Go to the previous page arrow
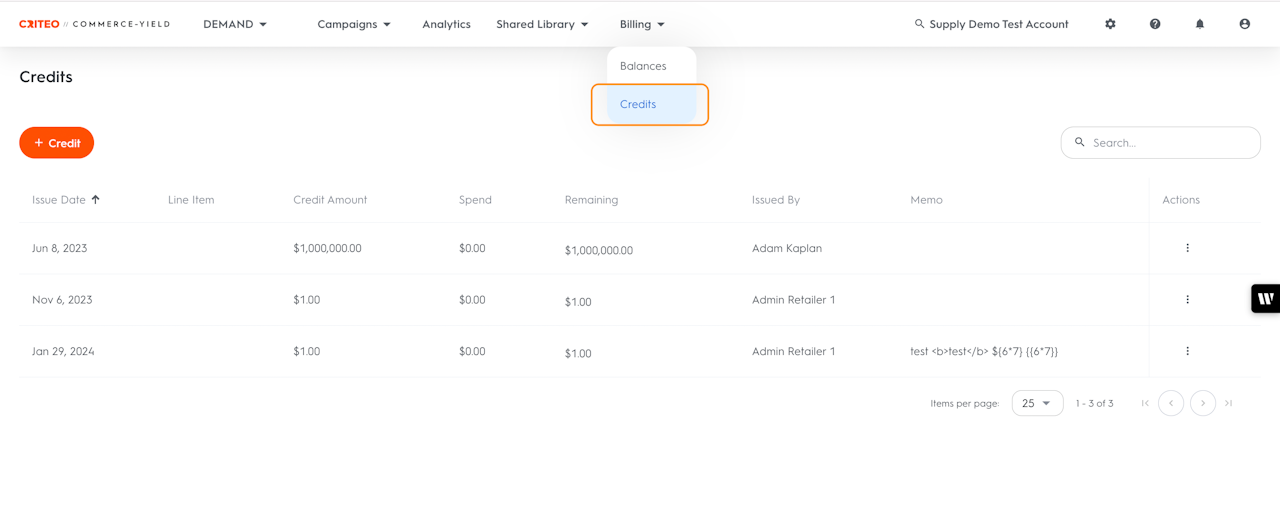 [x=1171, y=403]
